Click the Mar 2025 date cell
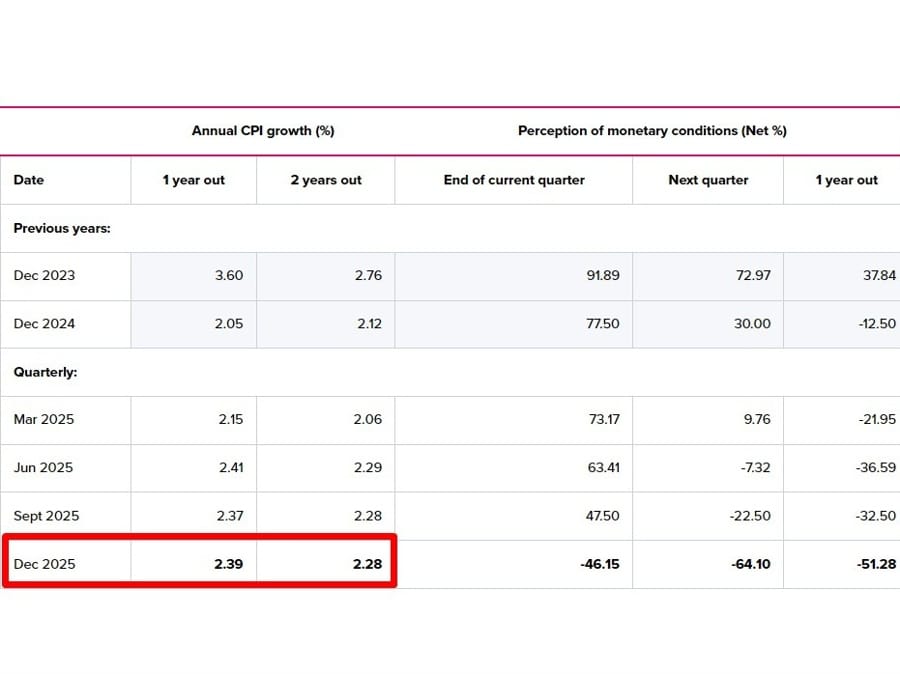Screen dimensions: 900x674 44,420
